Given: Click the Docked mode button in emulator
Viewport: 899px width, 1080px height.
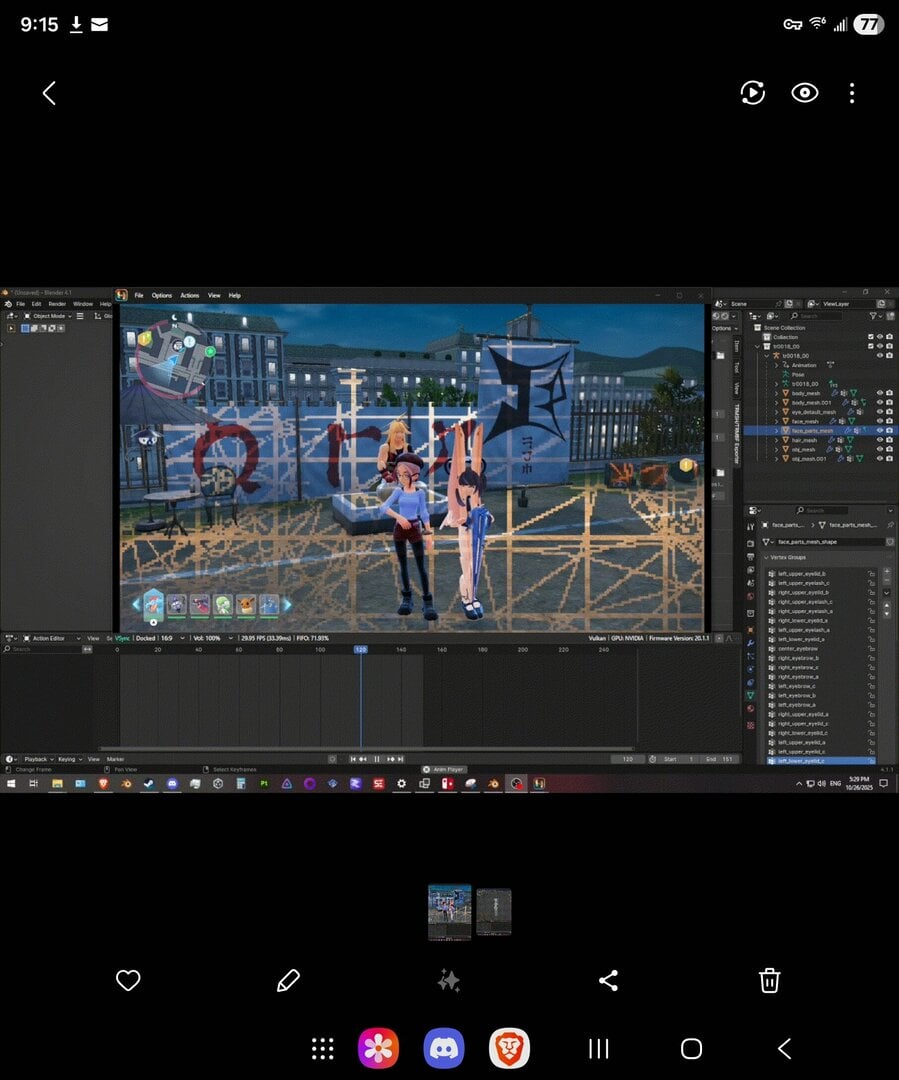Looking at the screenshot, I should 145,638.
